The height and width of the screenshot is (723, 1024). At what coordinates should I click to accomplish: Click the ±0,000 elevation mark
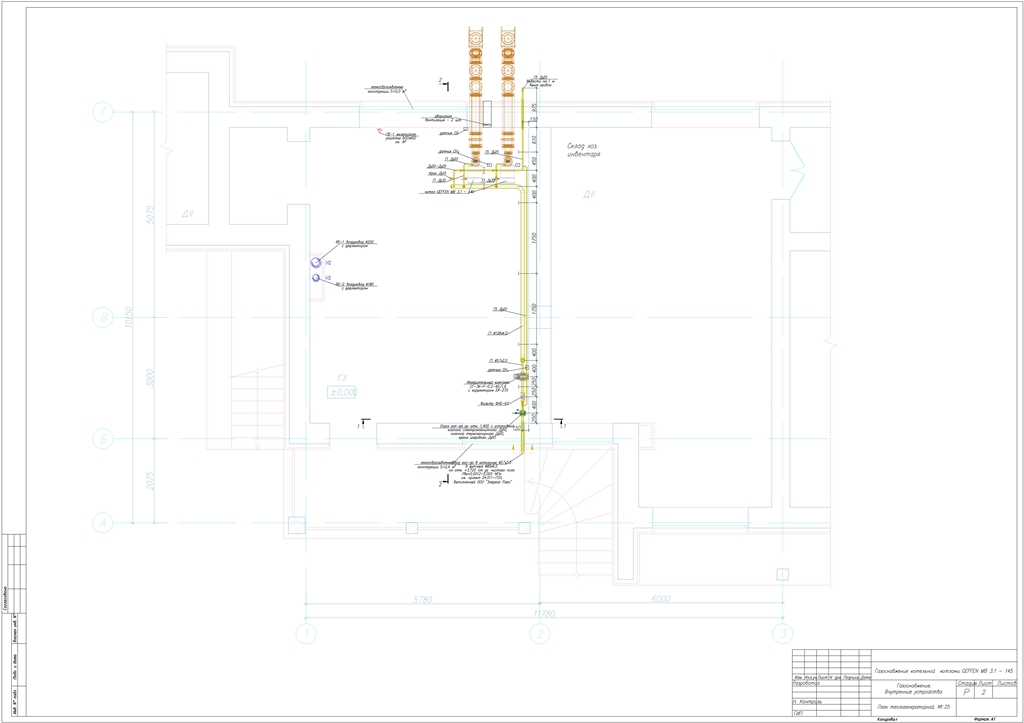click(x=343, y=393)
